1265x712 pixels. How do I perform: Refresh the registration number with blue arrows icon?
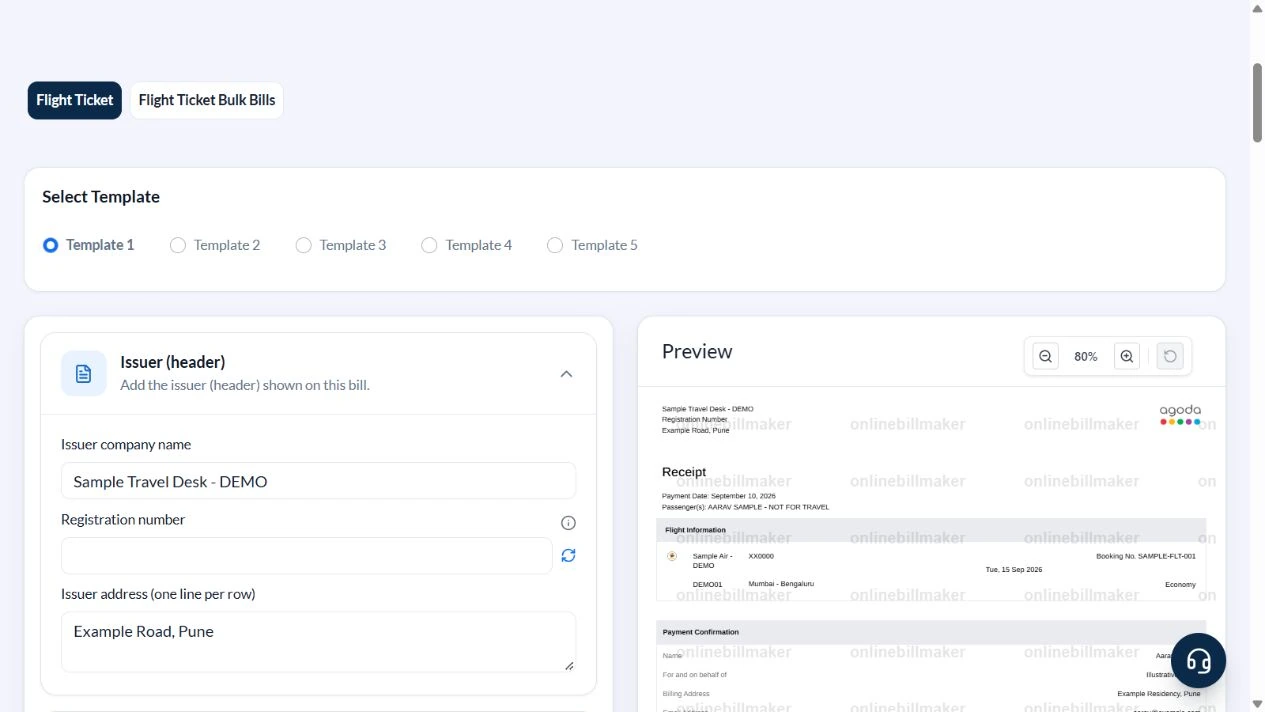point(568,555)
